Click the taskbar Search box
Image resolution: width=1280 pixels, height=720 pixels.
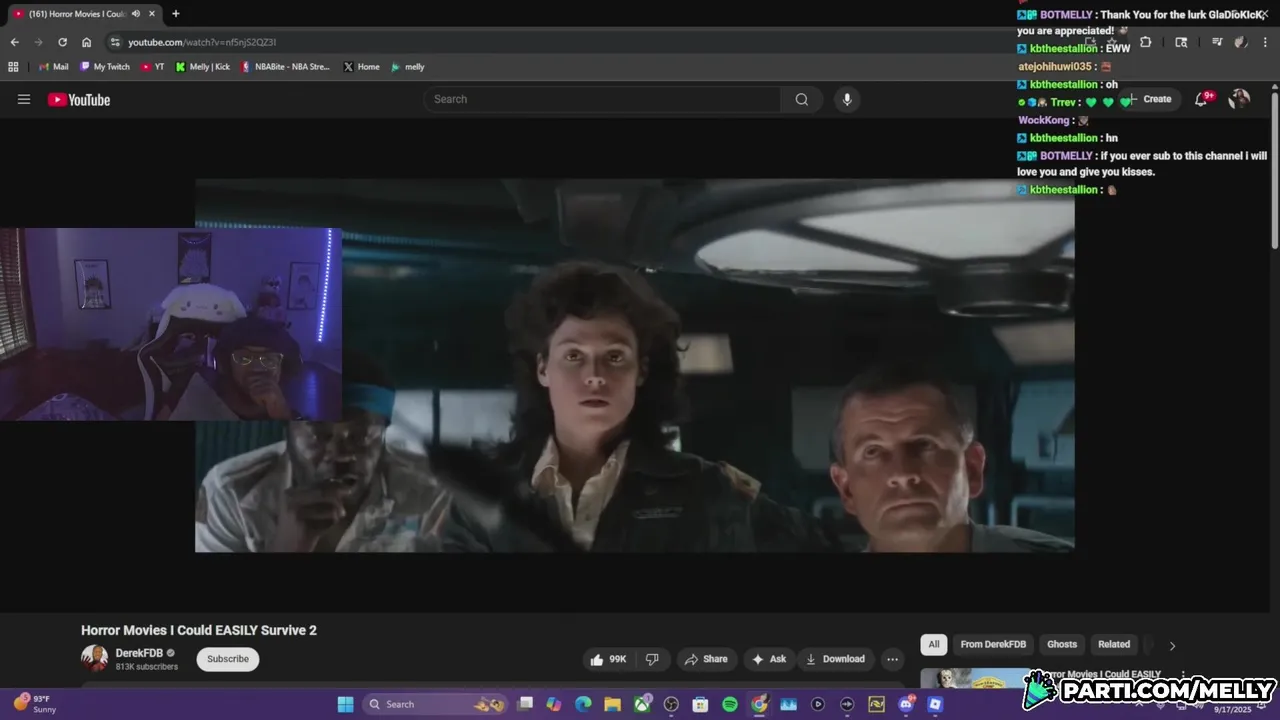(x=436, y=704)
